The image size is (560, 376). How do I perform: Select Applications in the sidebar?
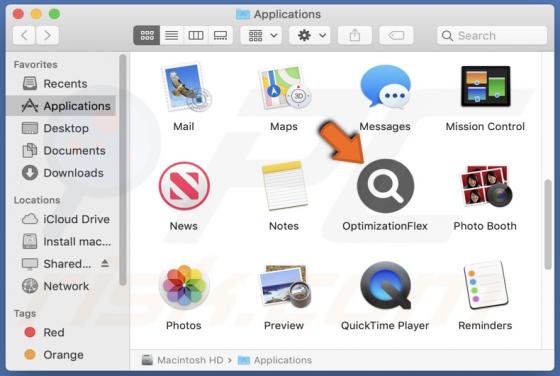61,106
